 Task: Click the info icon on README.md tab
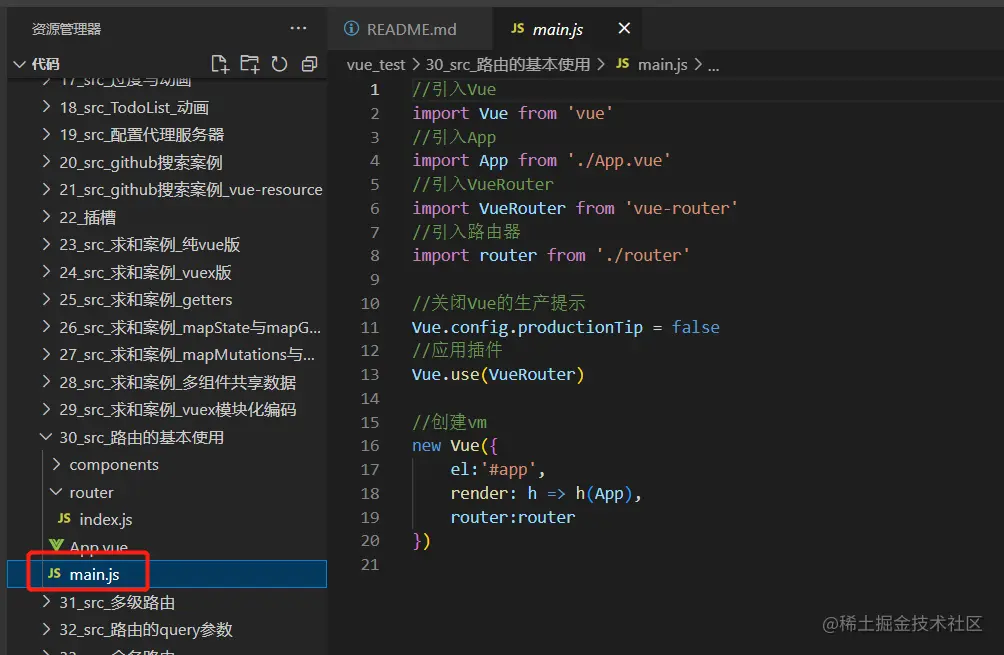point(351,29)
